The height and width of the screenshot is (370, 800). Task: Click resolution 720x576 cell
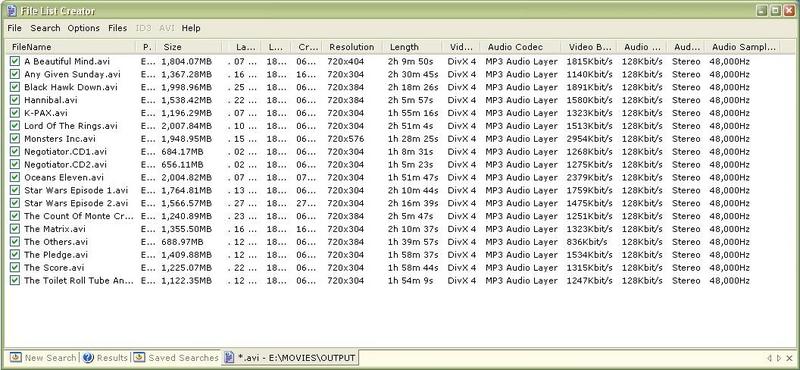(345, 139)
